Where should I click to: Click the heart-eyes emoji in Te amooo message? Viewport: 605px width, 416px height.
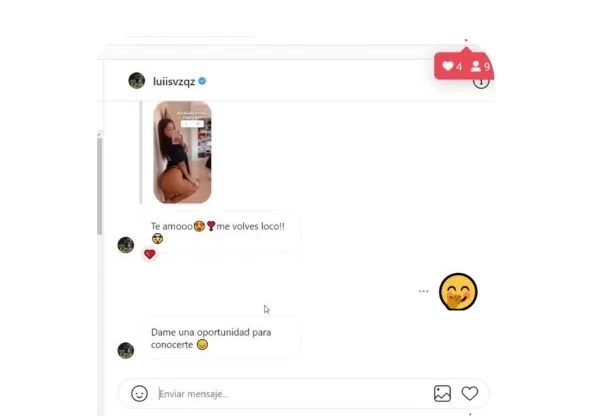199,226
